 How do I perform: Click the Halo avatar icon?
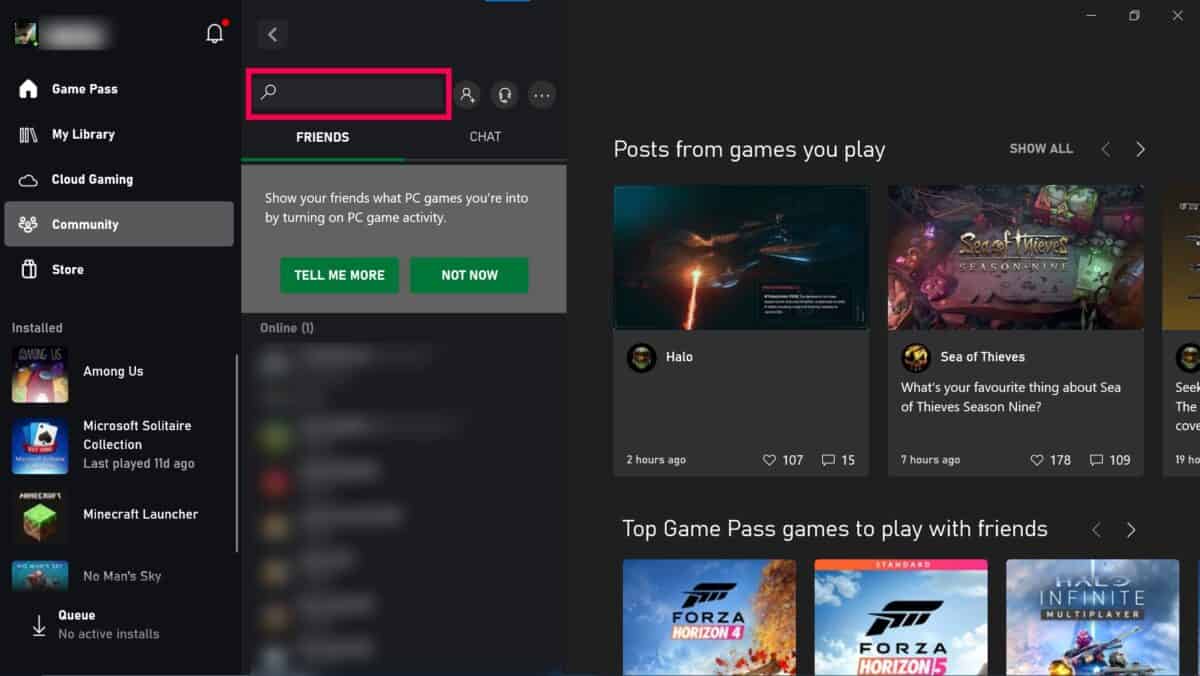pos(641,357)
